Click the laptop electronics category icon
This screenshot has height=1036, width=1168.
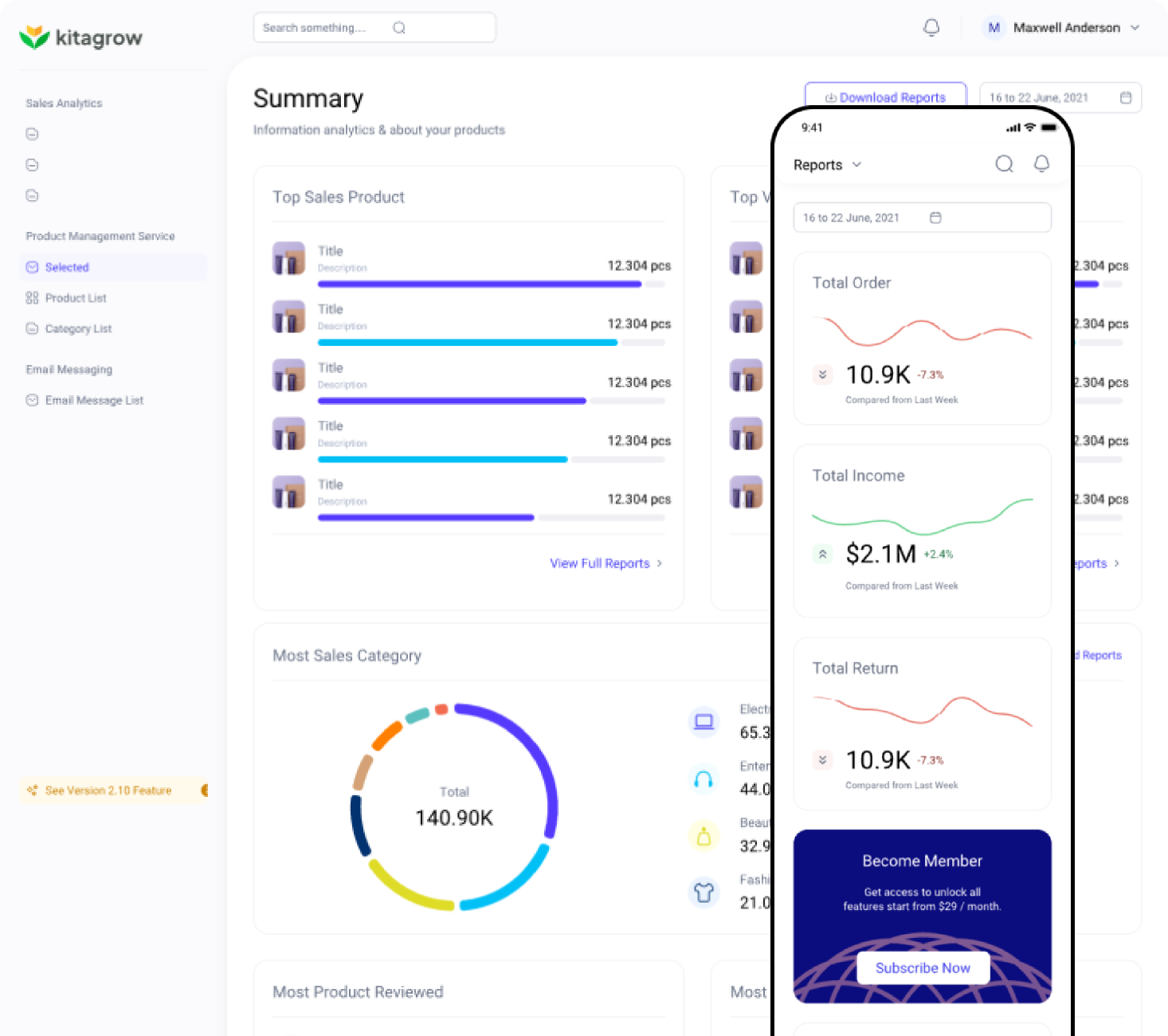[704, 722]
